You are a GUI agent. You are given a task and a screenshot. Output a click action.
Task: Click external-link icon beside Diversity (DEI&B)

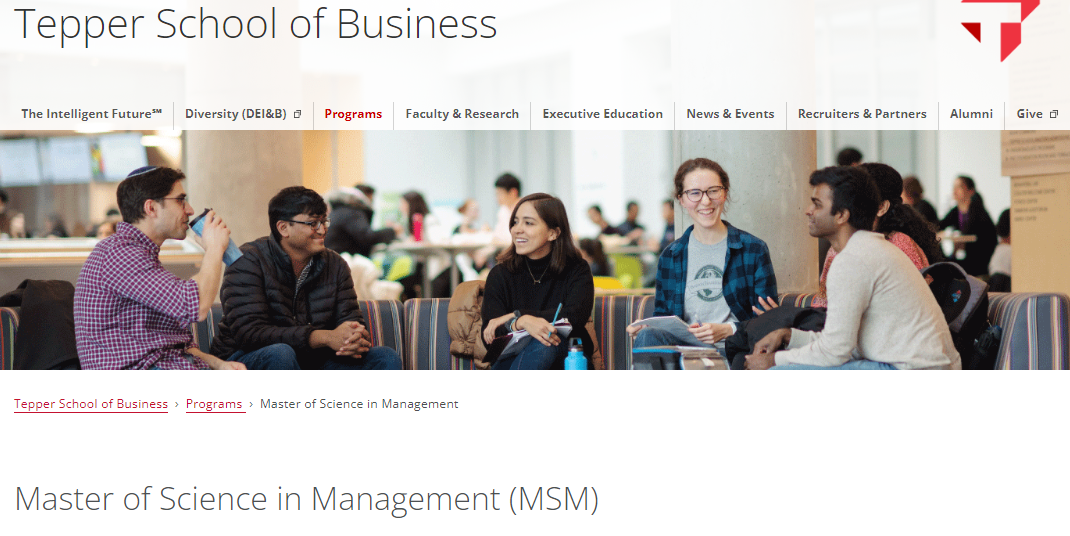297,114
